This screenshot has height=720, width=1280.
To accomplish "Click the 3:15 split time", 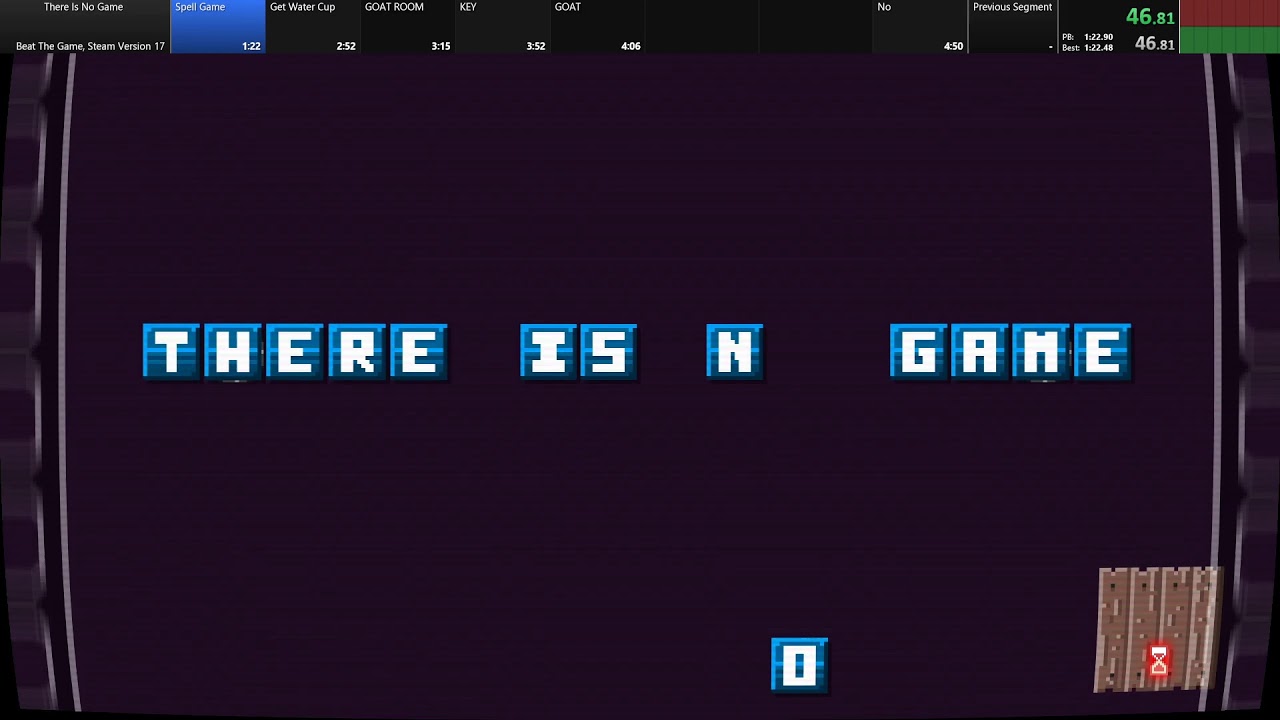I will 441,46.
